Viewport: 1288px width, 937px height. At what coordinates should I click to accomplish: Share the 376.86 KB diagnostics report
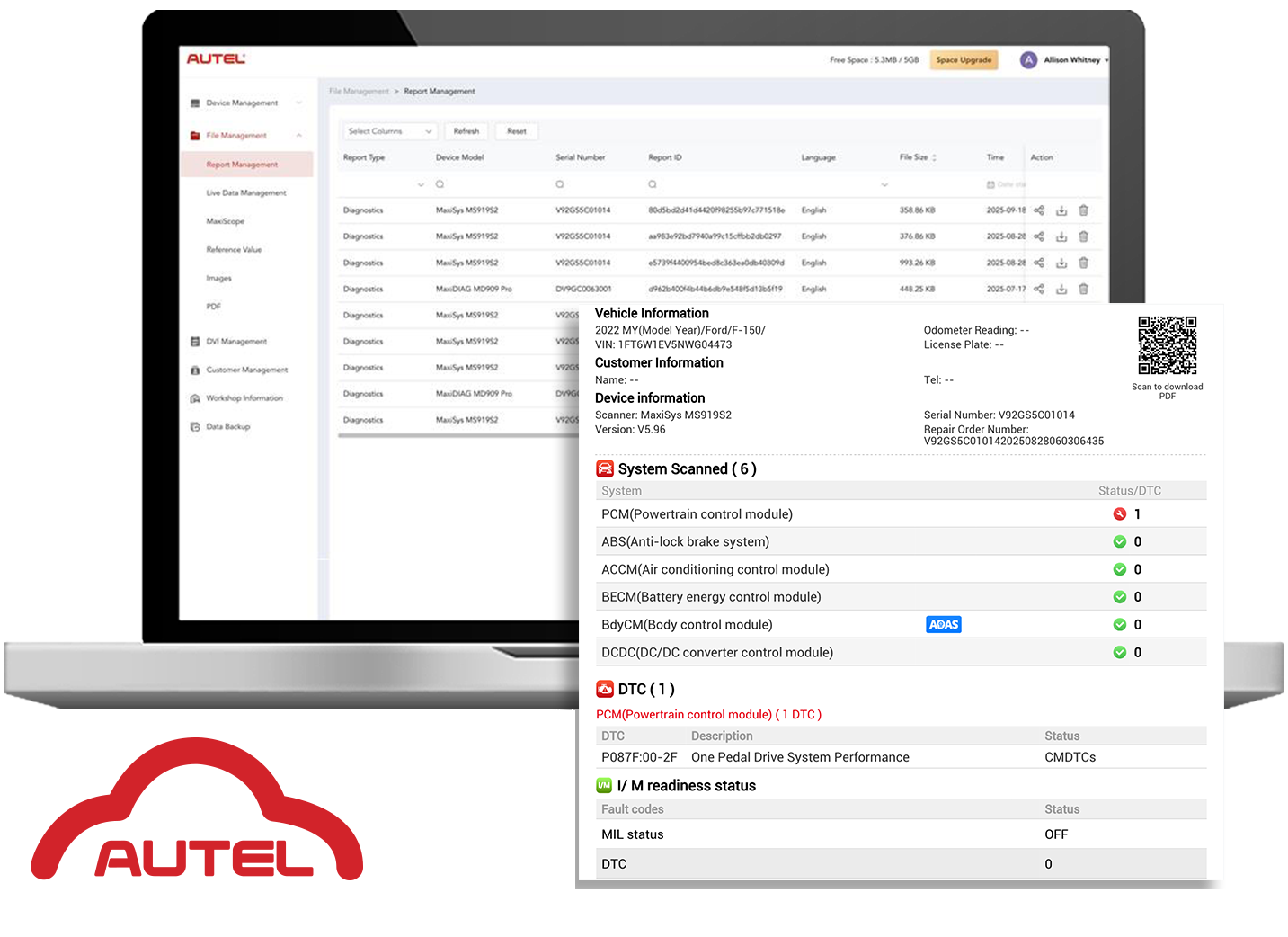point(1039,236)
